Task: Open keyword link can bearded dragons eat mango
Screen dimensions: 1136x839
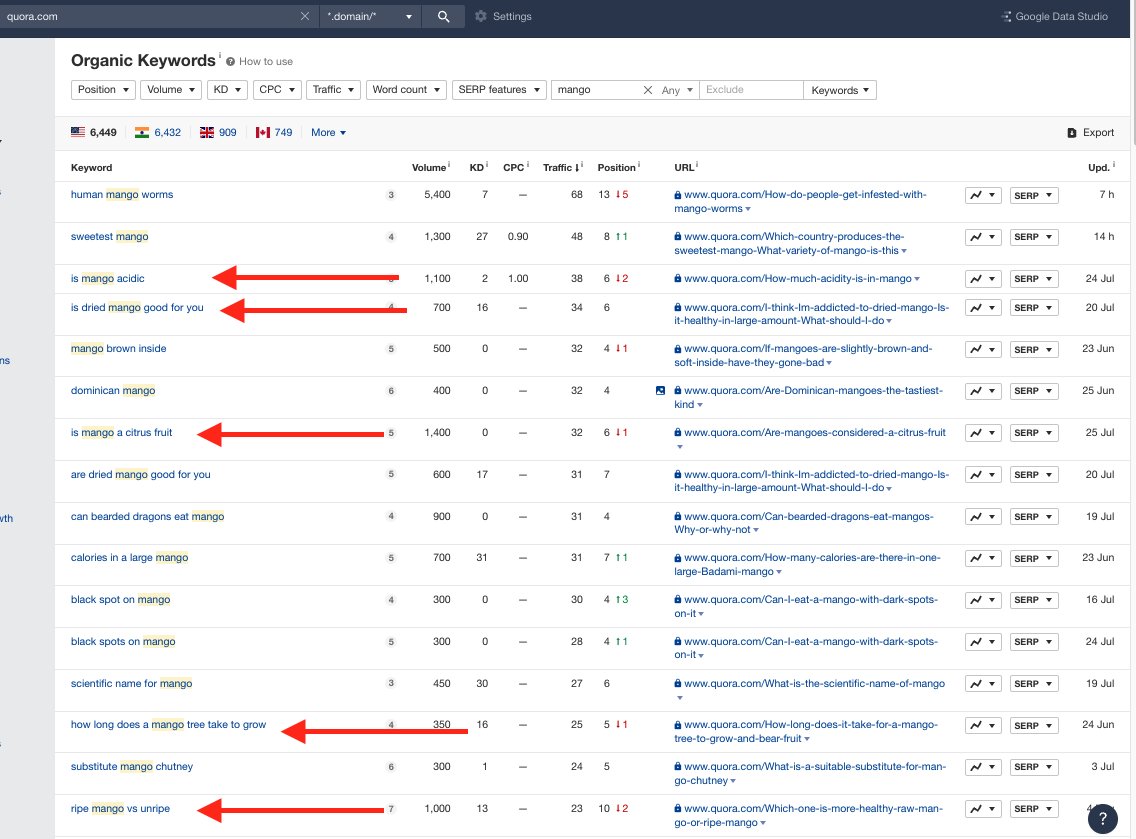Action: (147, 517)
